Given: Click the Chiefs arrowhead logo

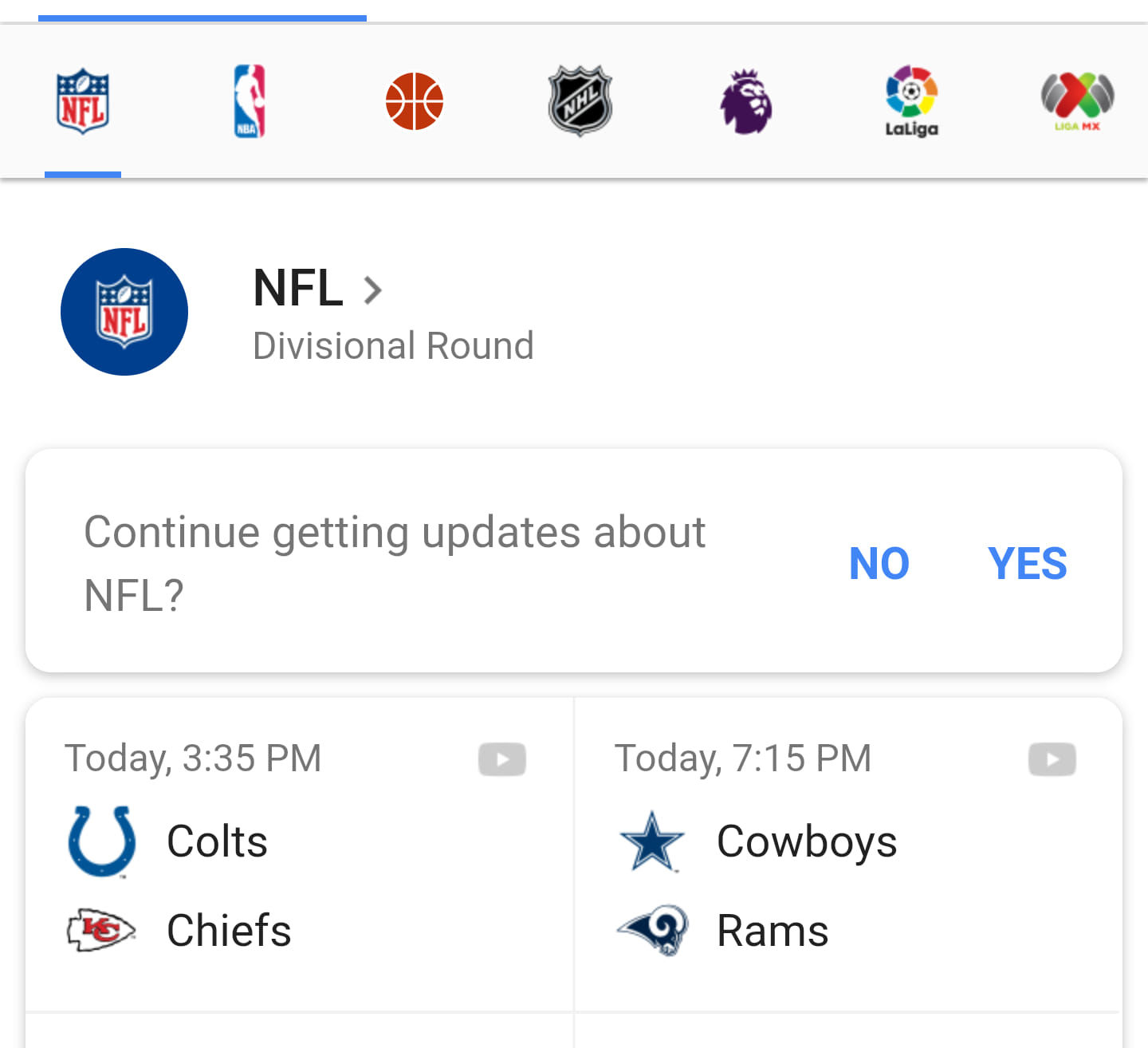Looking at the screenshot, I should point(100,930).
